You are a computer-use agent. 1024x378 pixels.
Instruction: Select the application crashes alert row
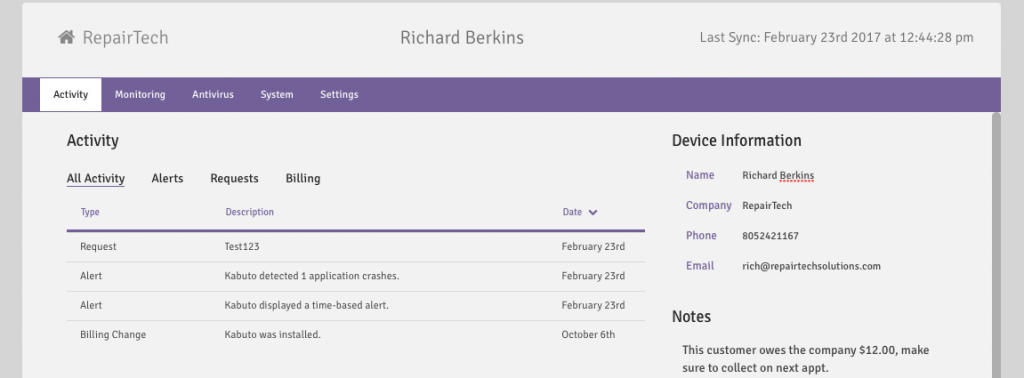(x=355, y=276)
